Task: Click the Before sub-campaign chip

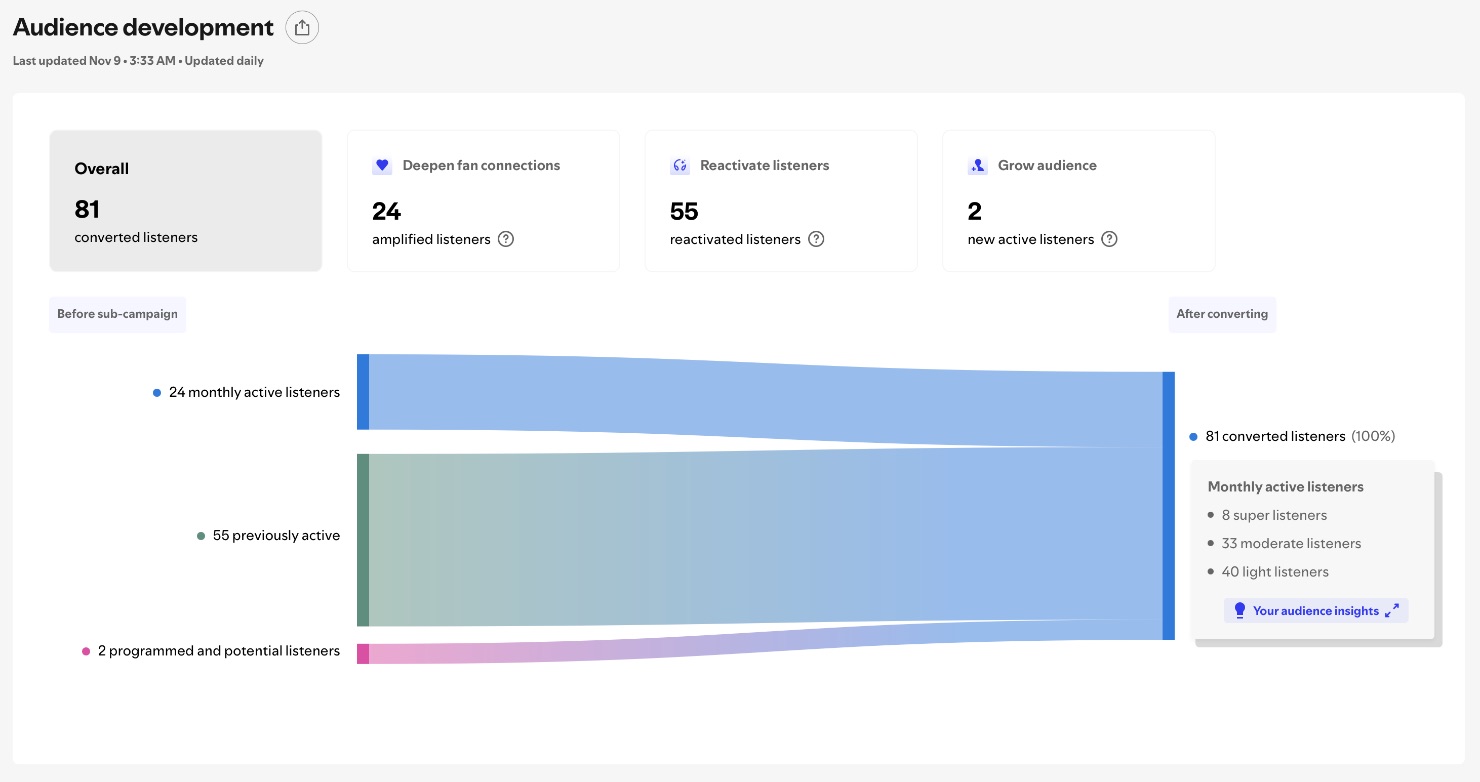Action: (x=117, y=314)
